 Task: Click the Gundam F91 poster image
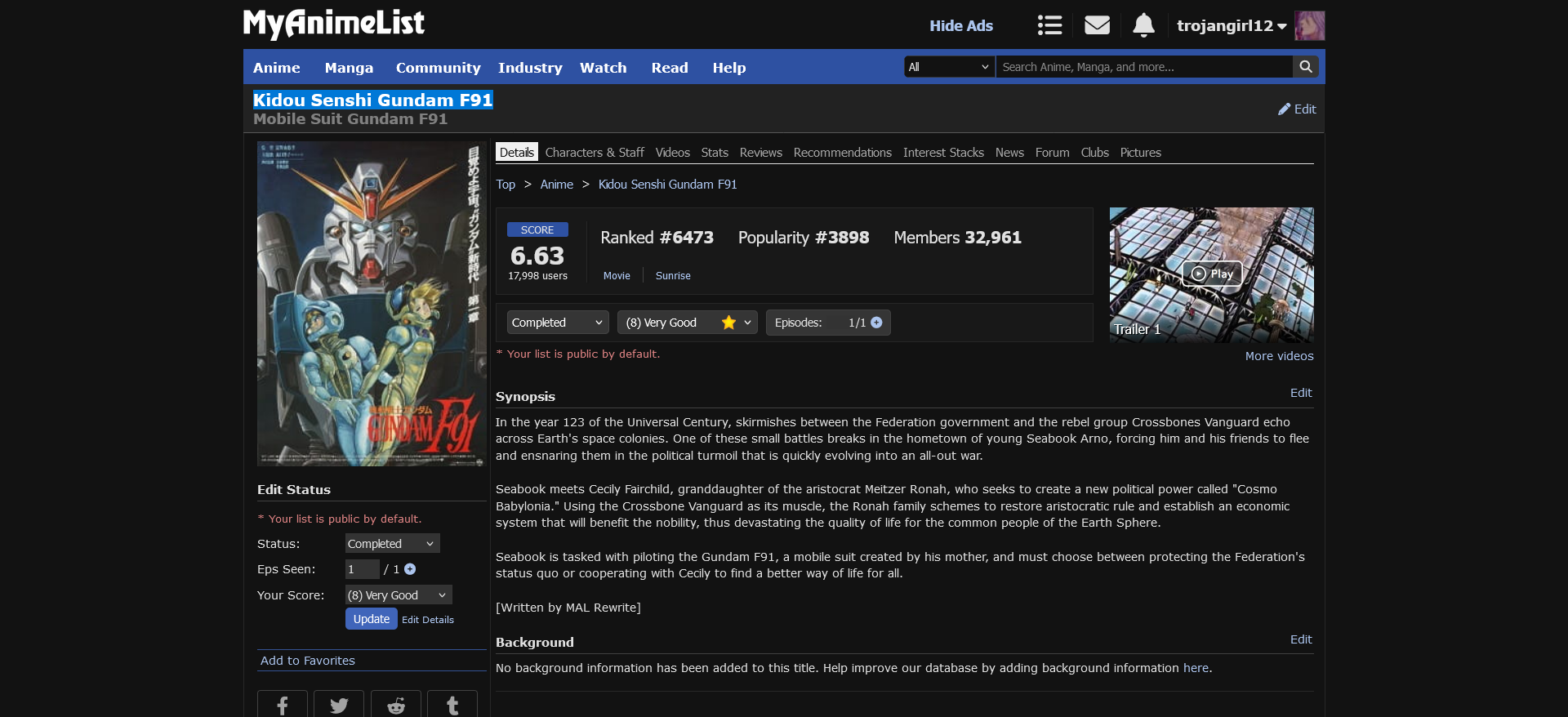pos(372,304)
